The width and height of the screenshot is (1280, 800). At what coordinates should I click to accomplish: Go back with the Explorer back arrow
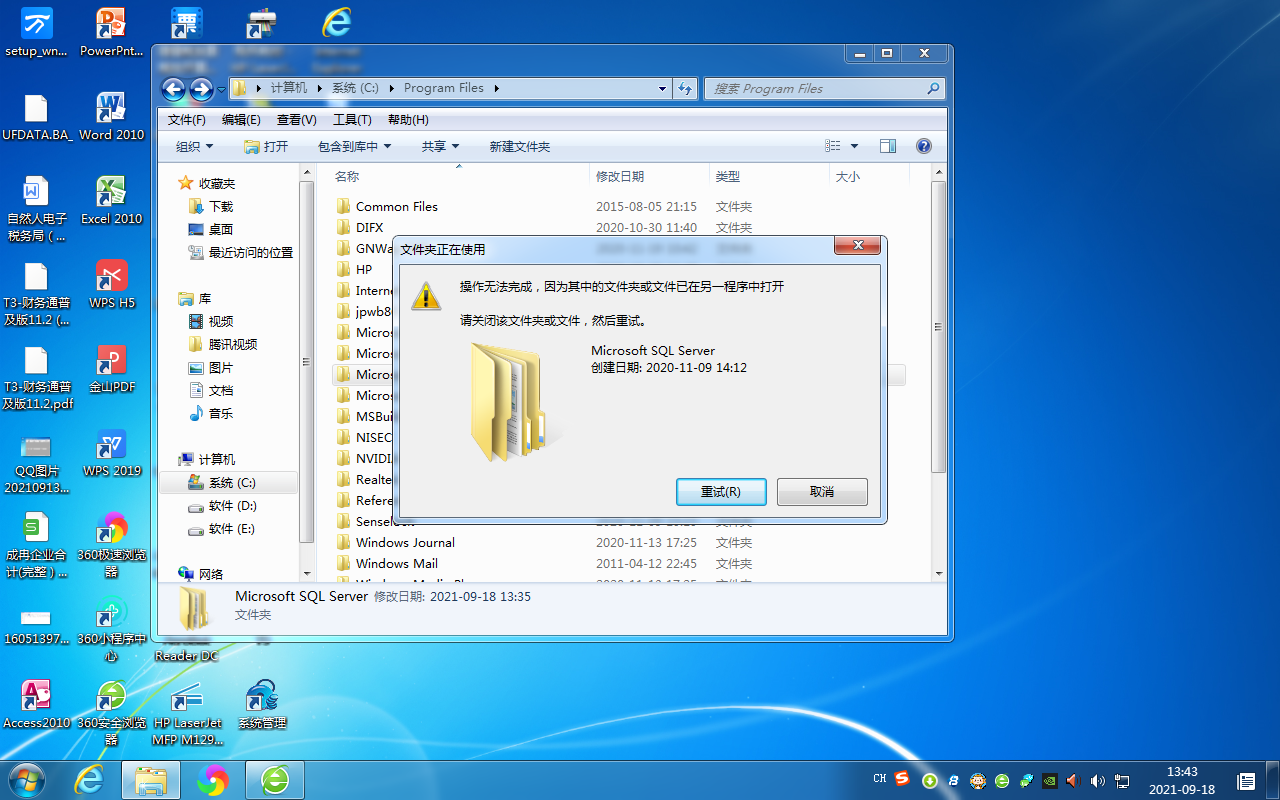(173, 88)
